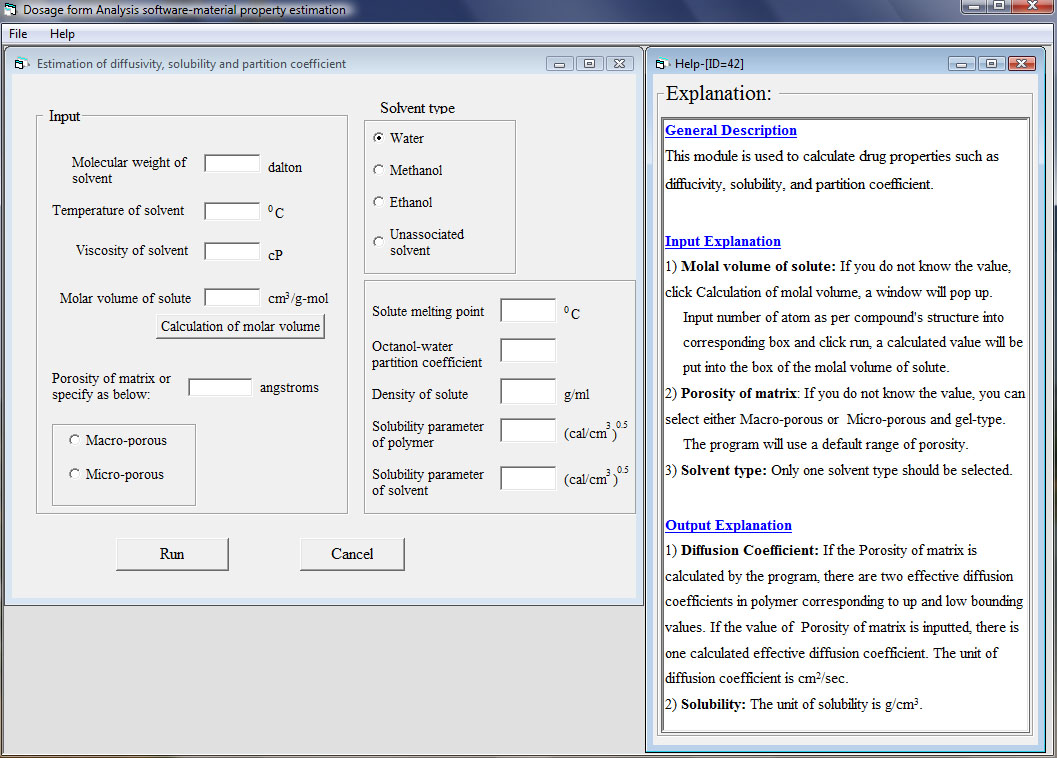The width and height of the screenshot is (1057, 758).
Task: Open the Output Explanation link
Action: click(728, 525)
